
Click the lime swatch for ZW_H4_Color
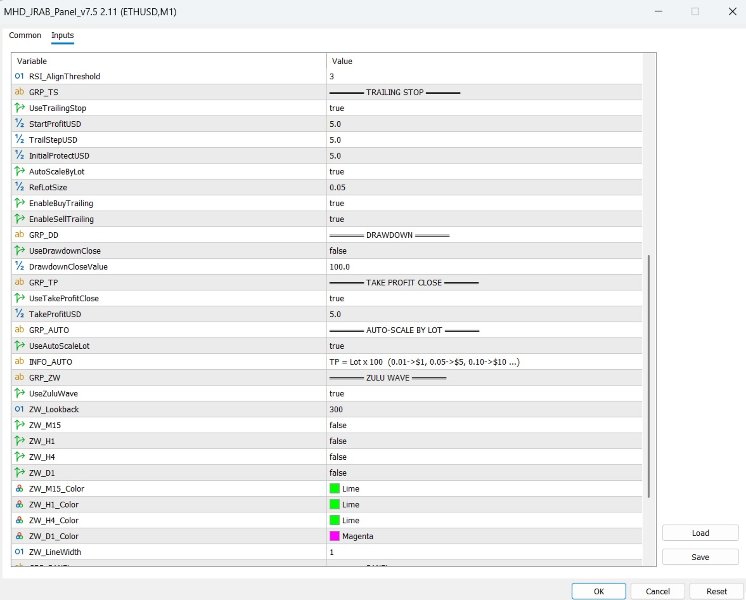click(334, 520)
